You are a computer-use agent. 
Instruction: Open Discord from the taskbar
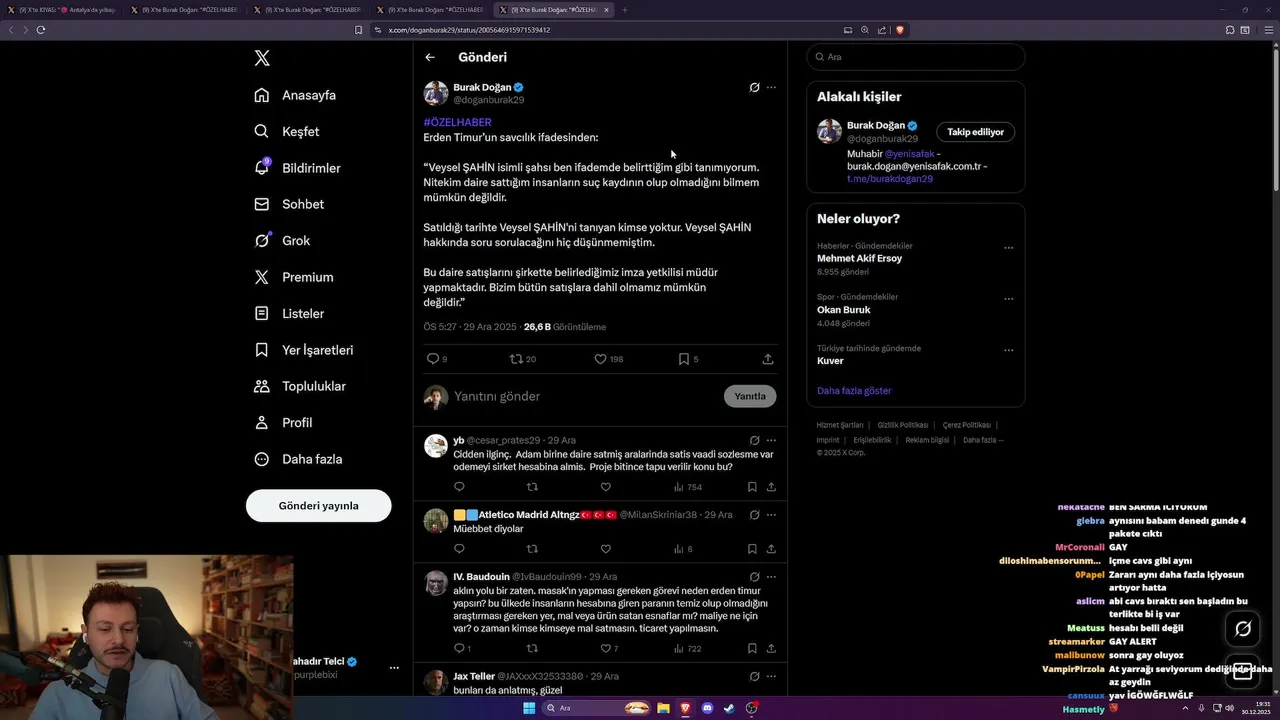[707, 708]
